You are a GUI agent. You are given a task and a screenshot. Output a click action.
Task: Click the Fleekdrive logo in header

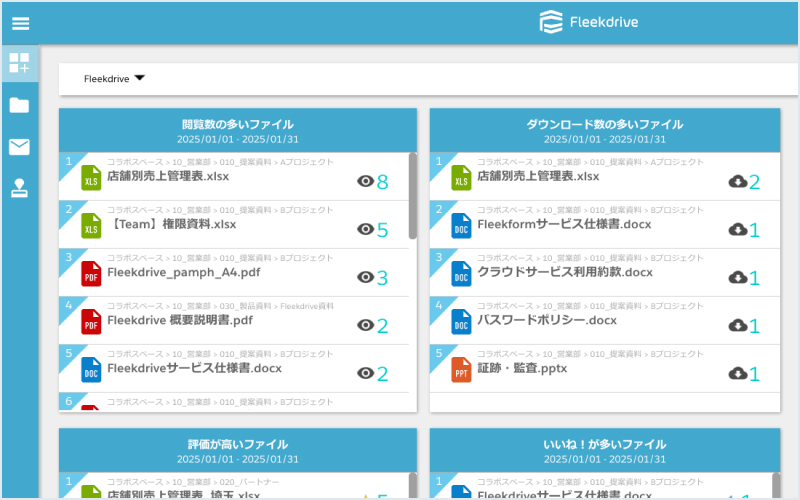pos(589,22)
